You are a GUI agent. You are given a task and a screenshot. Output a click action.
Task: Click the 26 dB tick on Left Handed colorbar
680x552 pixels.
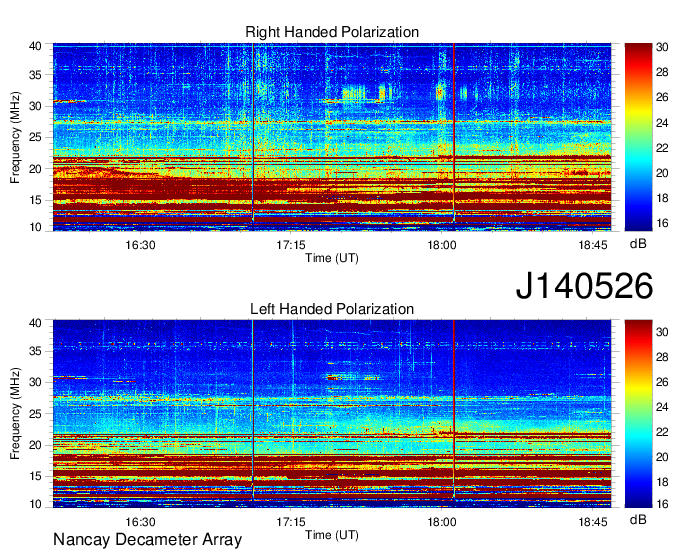coord(662,382)
